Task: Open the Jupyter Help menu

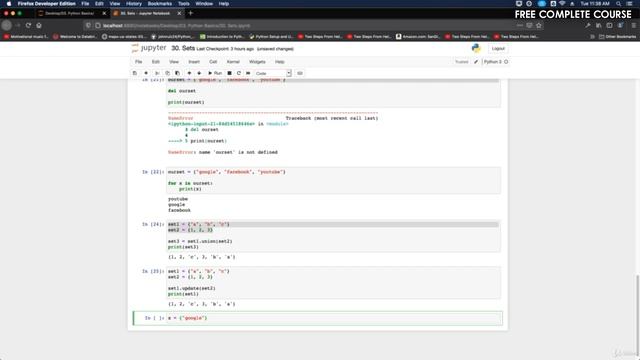Action: (x=280, y=62)
